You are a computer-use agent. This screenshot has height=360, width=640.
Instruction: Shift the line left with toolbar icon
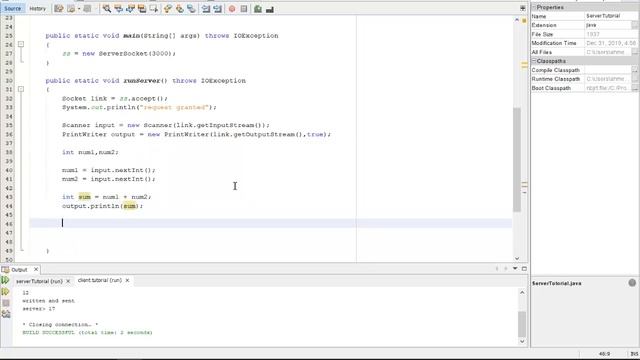(x=206, y=9)
